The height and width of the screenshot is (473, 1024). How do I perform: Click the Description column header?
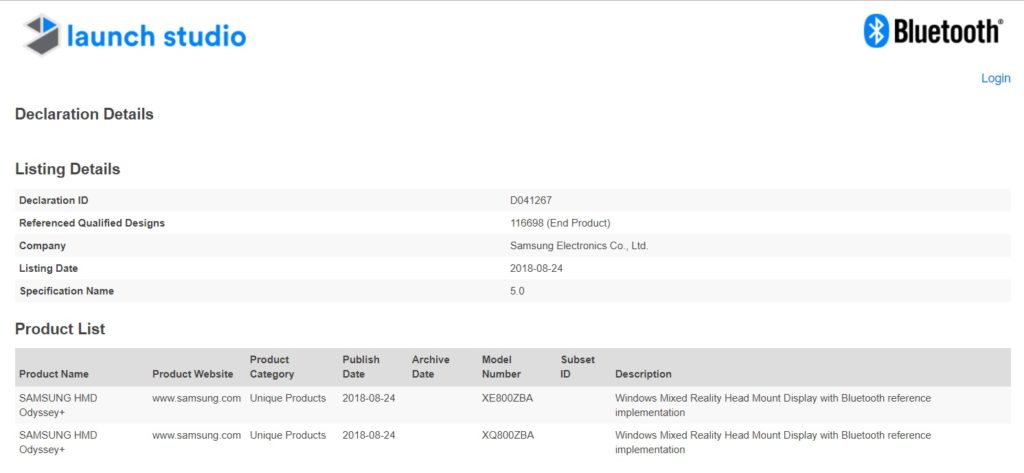pos(643,374)
